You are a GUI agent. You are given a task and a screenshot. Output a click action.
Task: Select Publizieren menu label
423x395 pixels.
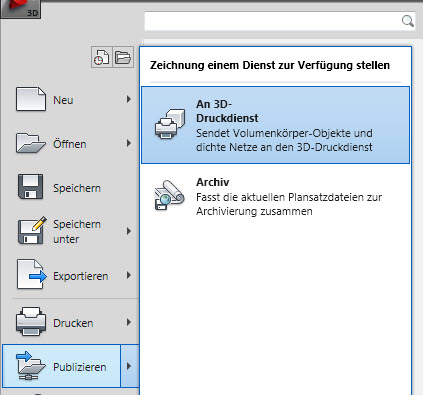[80, 367]
